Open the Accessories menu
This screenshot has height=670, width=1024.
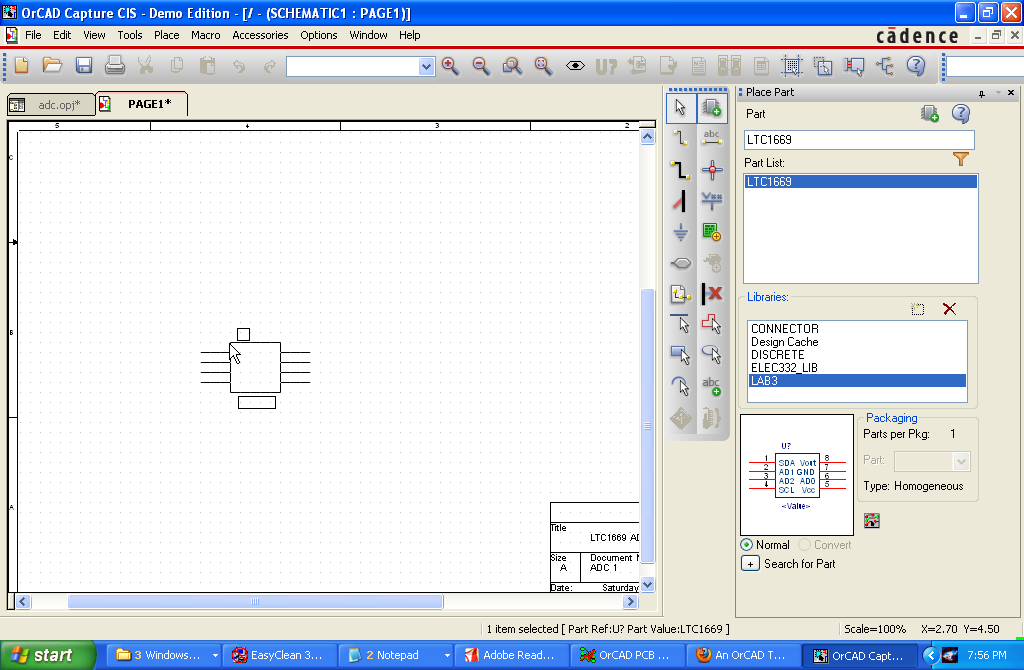pyautogui.click(x=260, y=35)
